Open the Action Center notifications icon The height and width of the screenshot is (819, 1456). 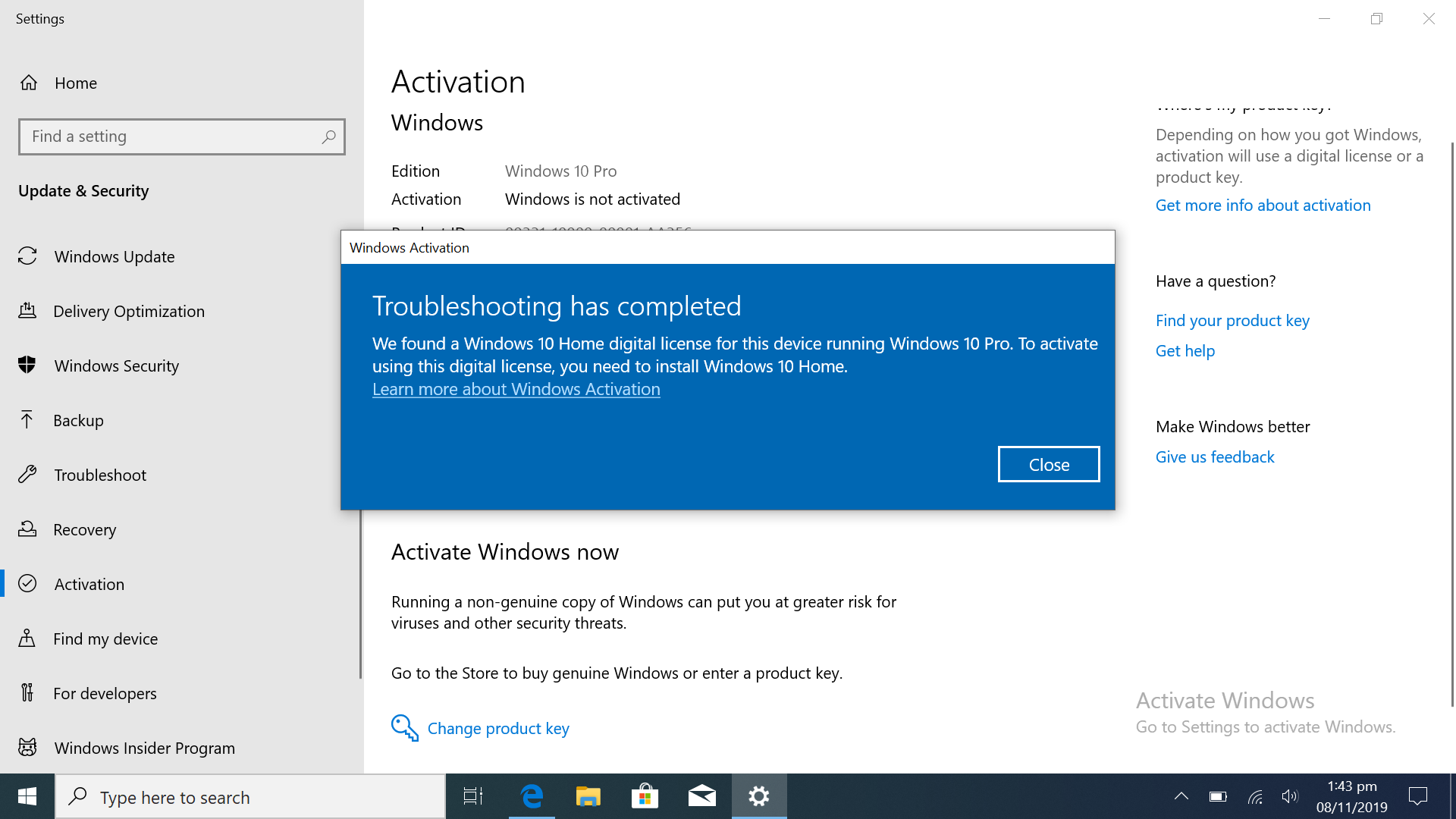coord(1417,796)
